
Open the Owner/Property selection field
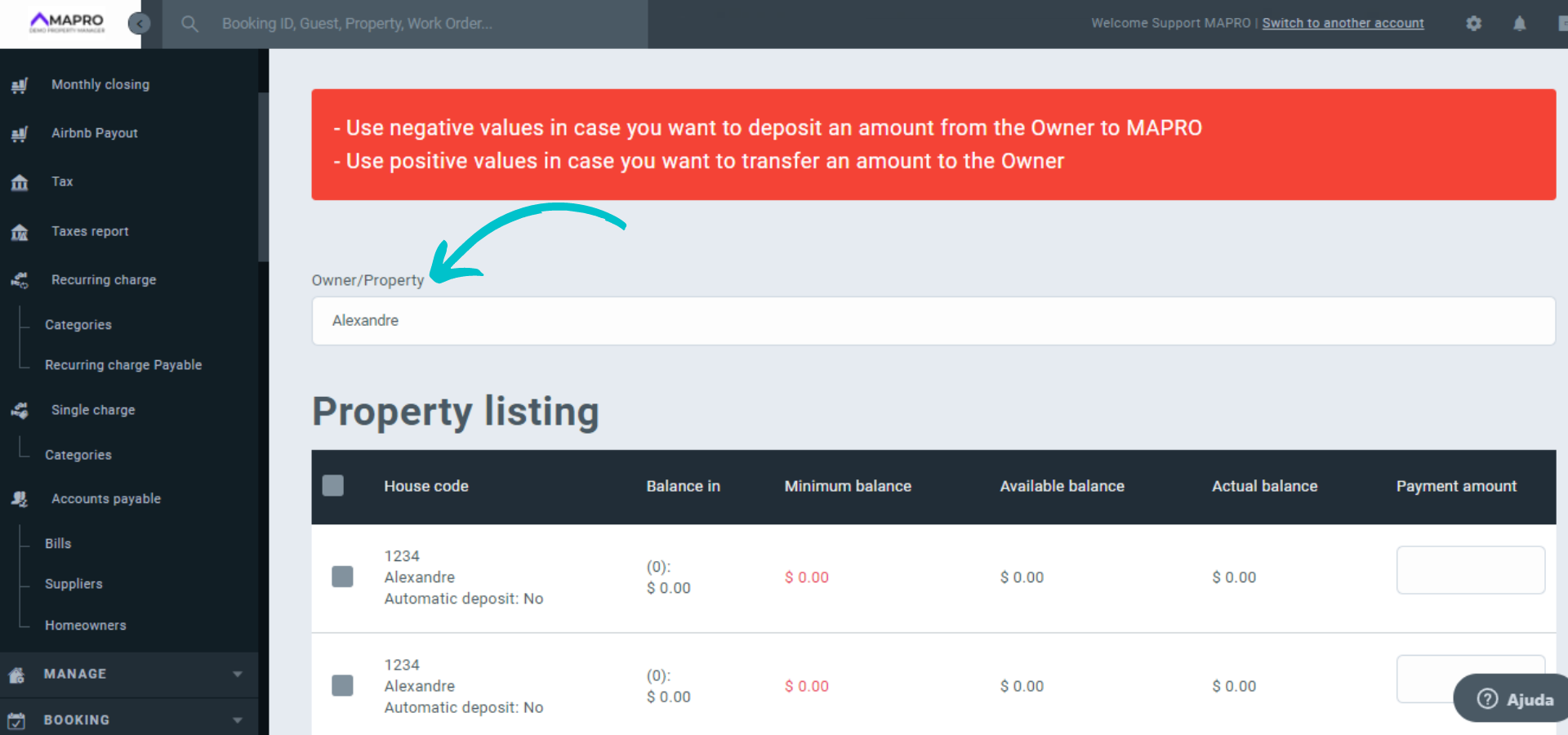point(933,321)
